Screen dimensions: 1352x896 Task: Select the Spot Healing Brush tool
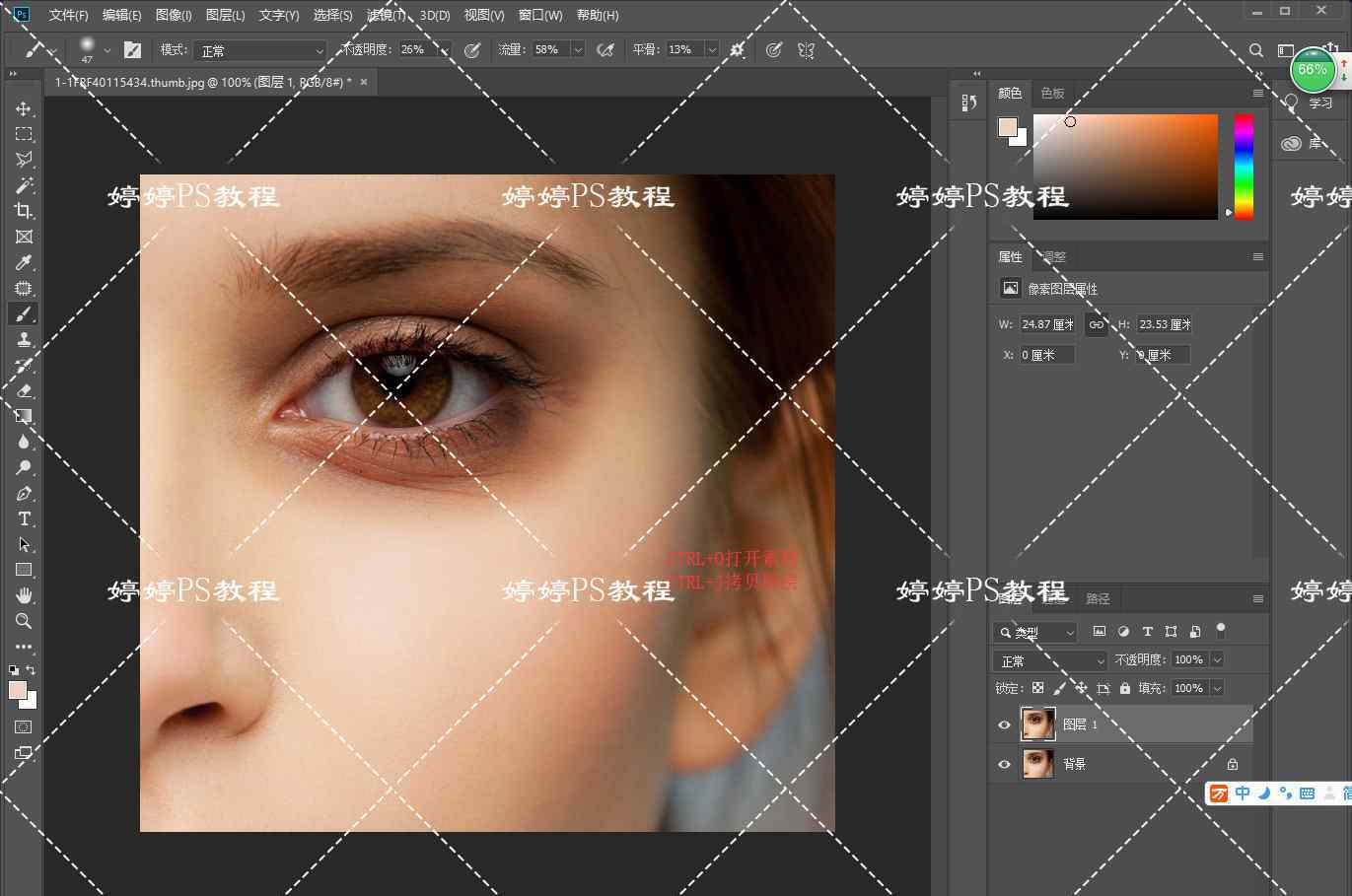(x=24, y=288)
